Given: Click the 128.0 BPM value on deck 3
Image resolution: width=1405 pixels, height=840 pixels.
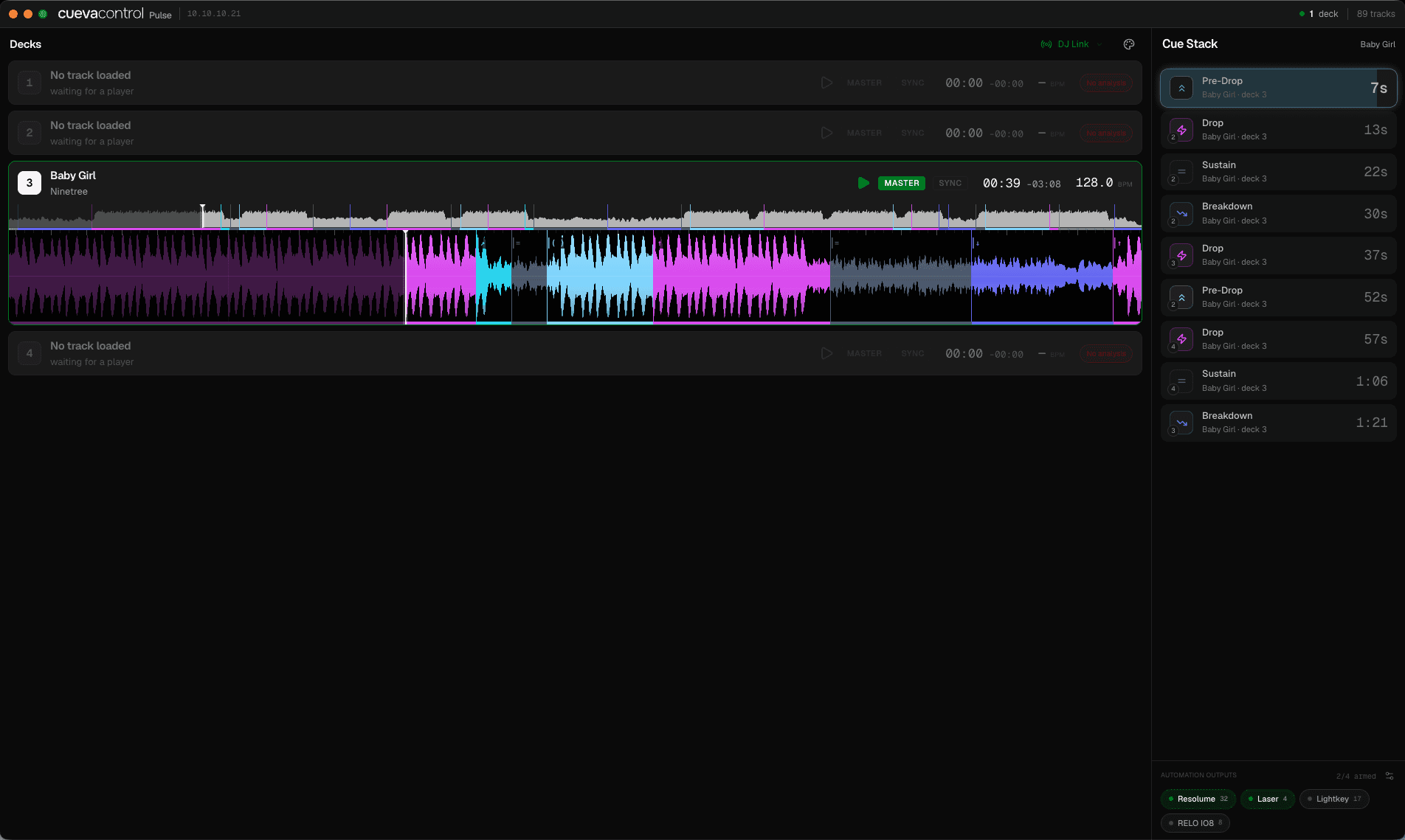Looking at the screenshot, I should [x=1094, y=183].
